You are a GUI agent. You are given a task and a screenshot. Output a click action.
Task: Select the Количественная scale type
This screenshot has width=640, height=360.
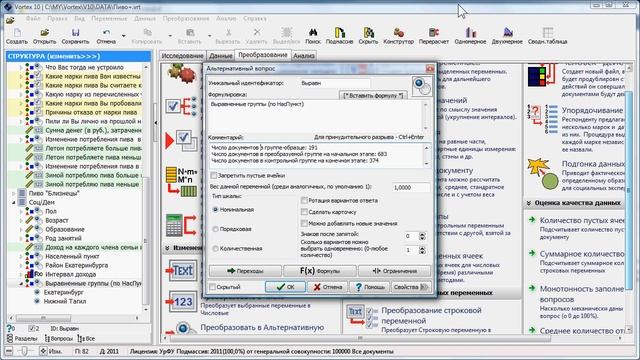[x=216, y=248]
